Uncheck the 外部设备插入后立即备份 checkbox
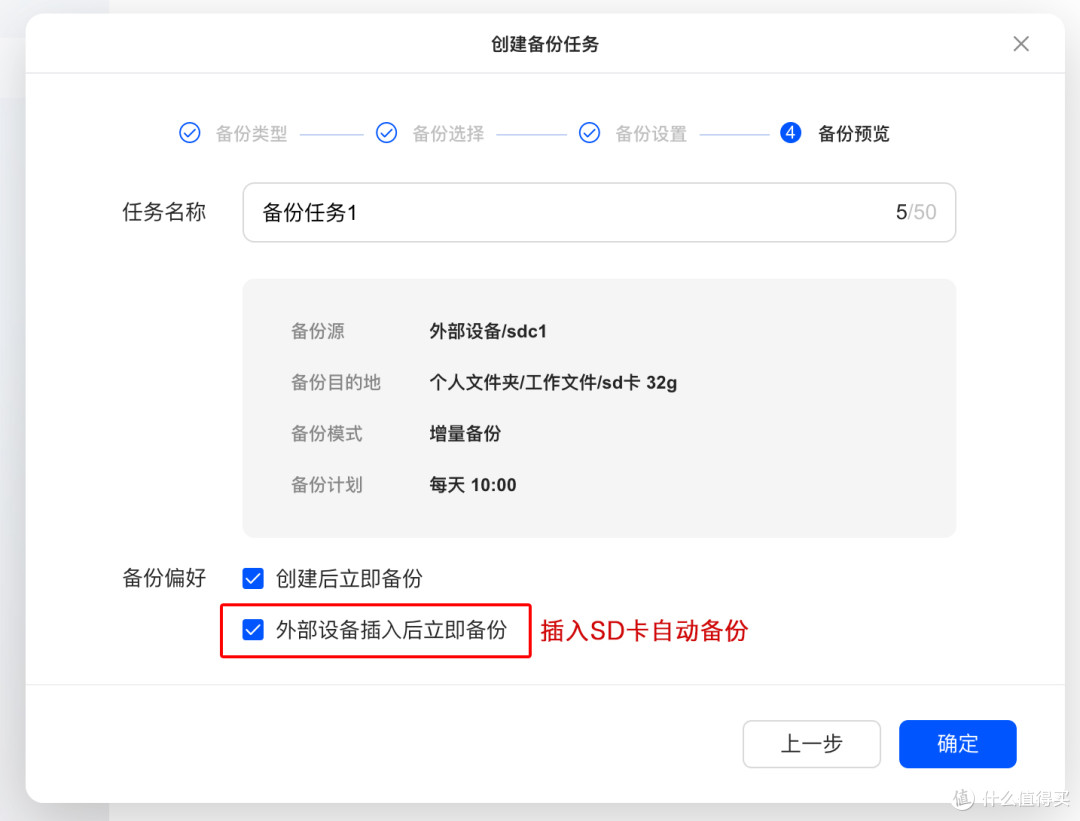The width and height of the screenshot is (1080, 821). point(253,630)
